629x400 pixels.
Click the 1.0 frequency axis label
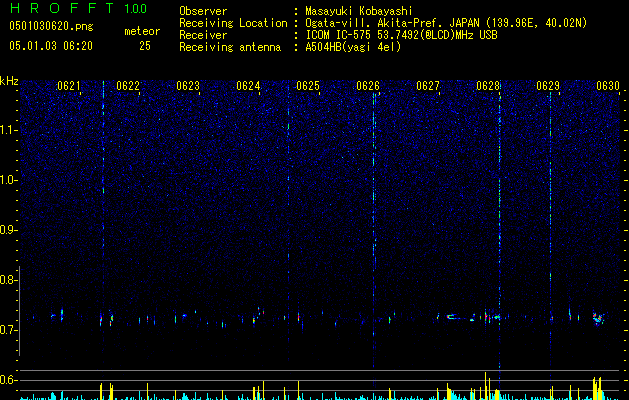(7, 180)
